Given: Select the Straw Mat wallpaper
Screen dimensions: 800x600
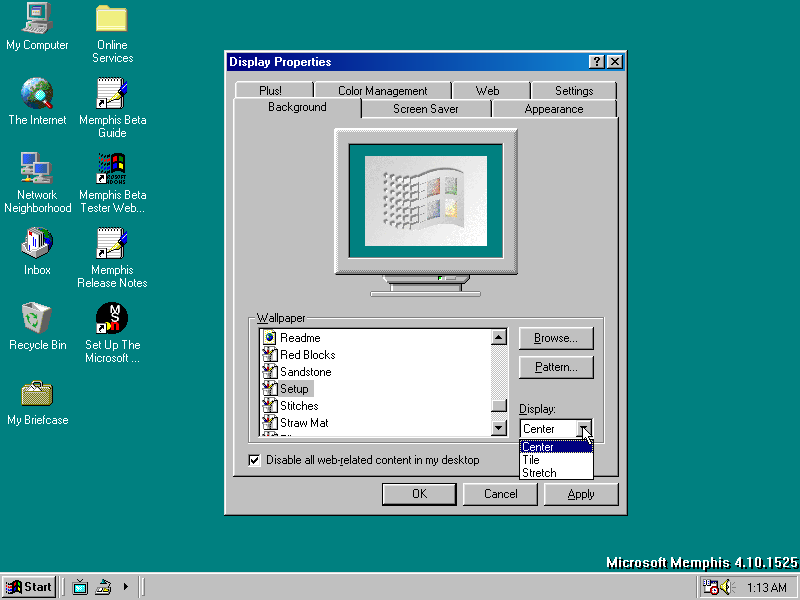Looking at the screenshot, I should 375,423.
